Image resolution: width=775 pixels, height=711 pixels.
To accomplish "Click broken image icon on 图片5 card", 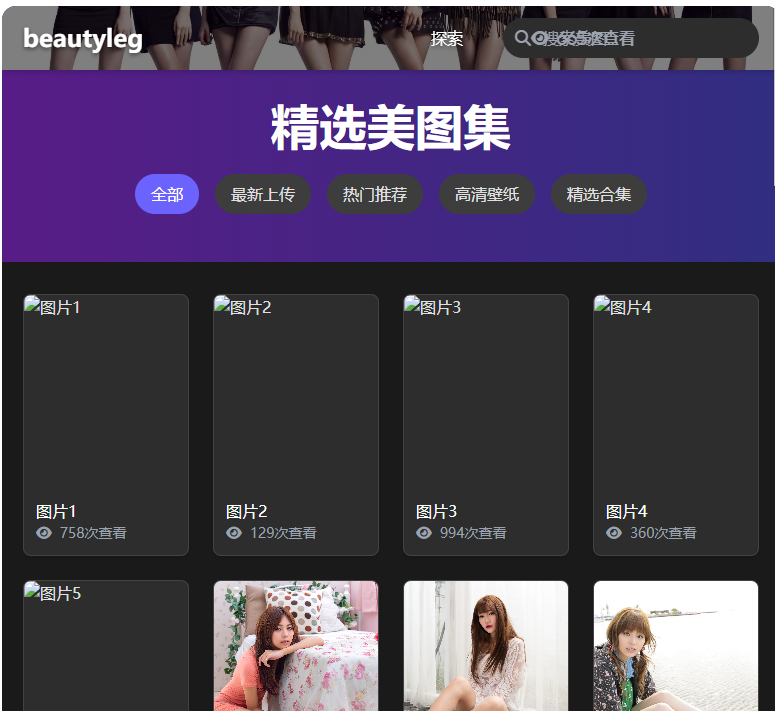I will pos(32,589).
